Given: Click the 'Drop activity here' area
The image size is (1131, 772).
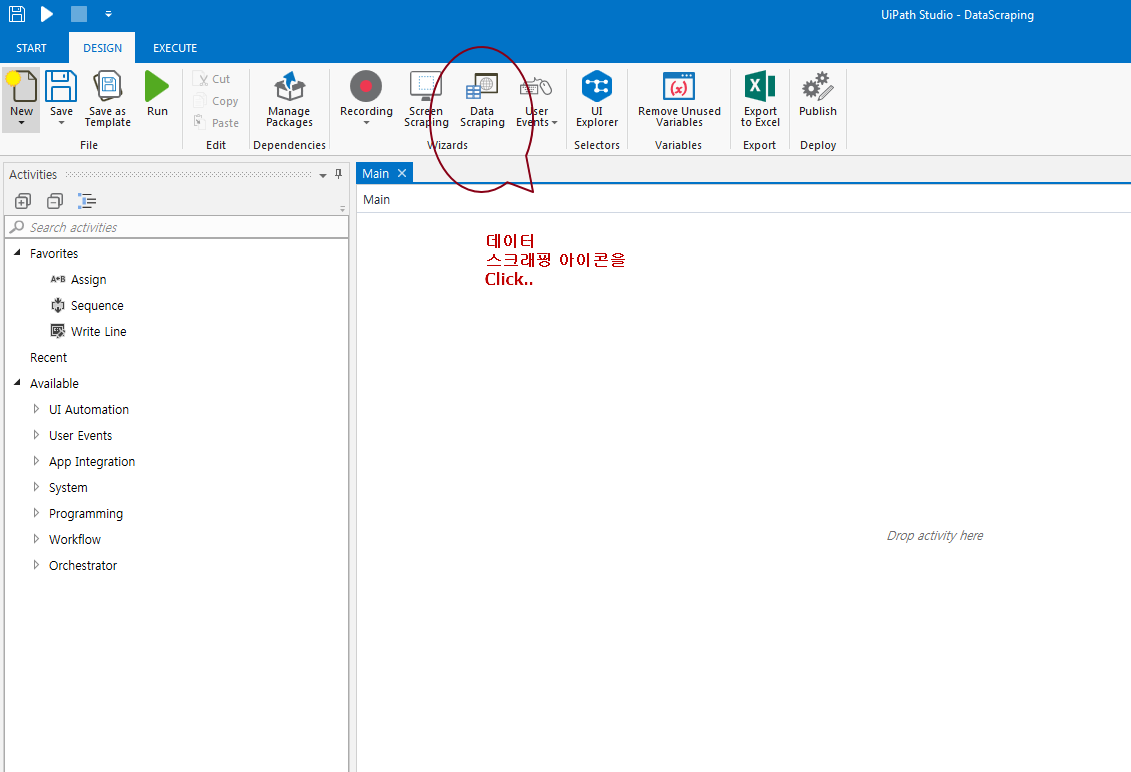Looking at the screenshot, I should [x=935, y=535].
